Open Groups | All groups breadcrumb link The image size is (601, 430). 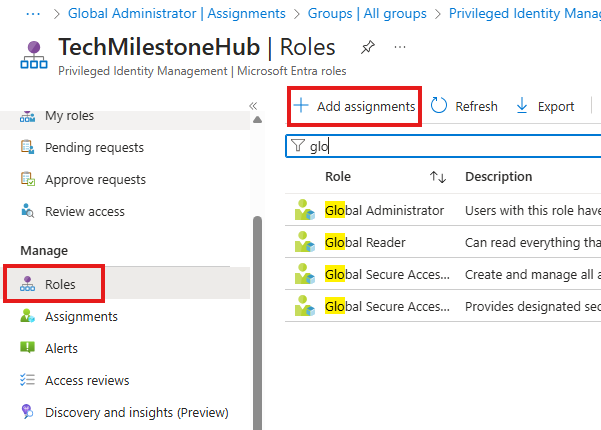(367, 14)
